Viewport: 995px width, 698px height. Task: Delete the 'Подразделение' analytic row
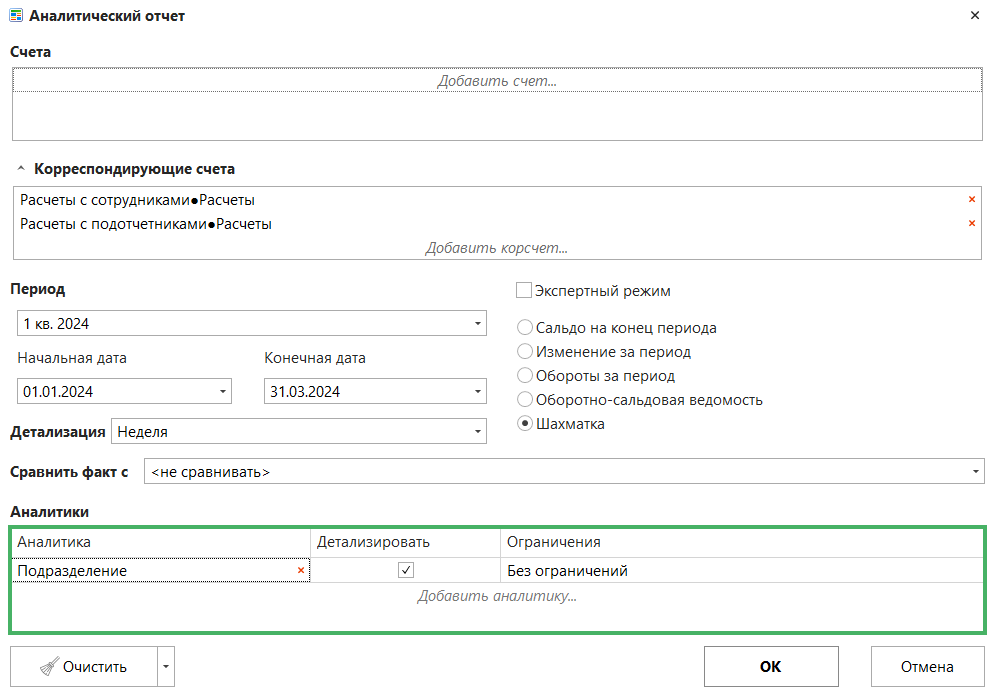click(x=300, y=571)
